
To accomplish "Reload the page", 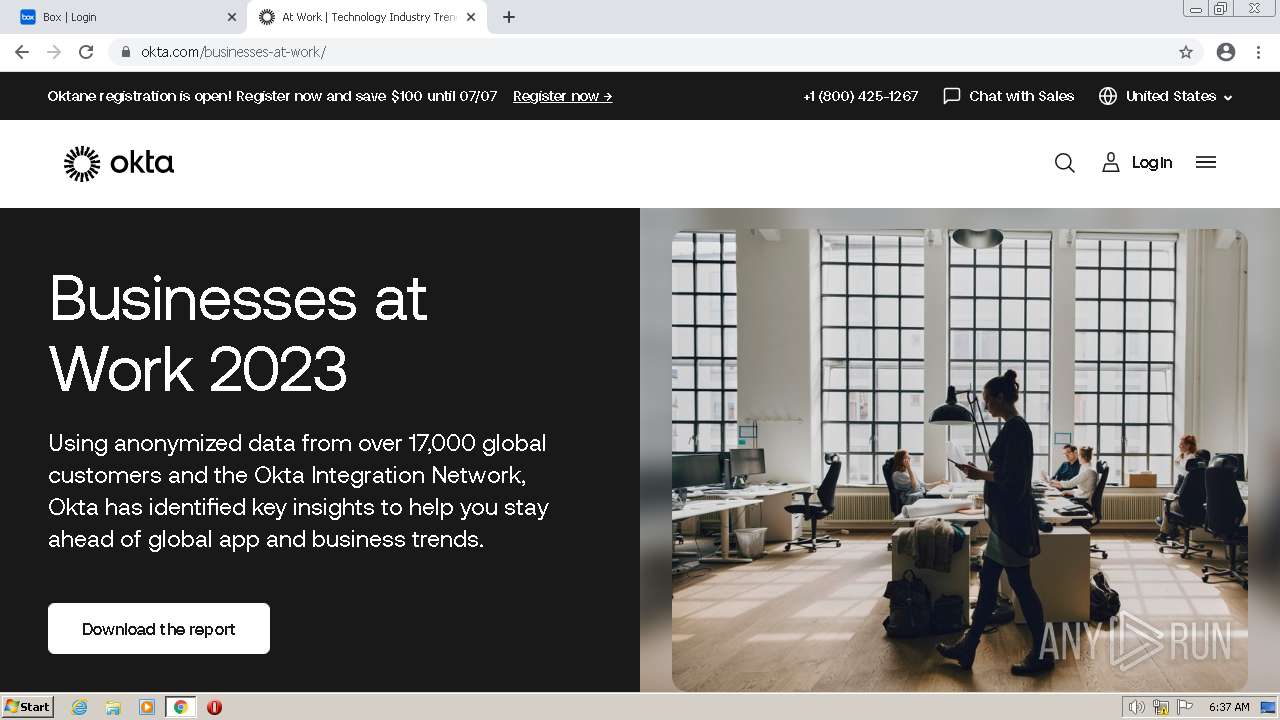I will tap(86, 52).
